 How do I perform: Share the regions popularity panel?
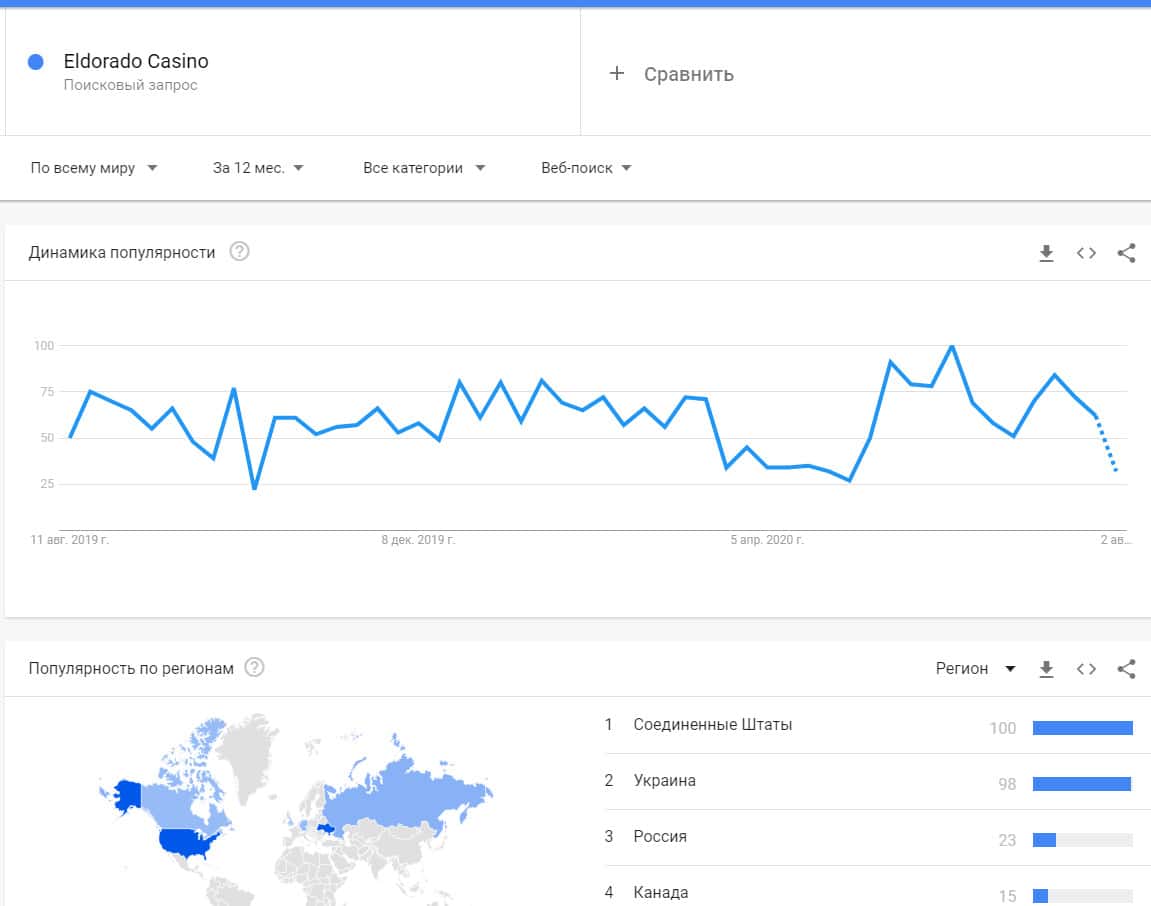point(1126,669)
